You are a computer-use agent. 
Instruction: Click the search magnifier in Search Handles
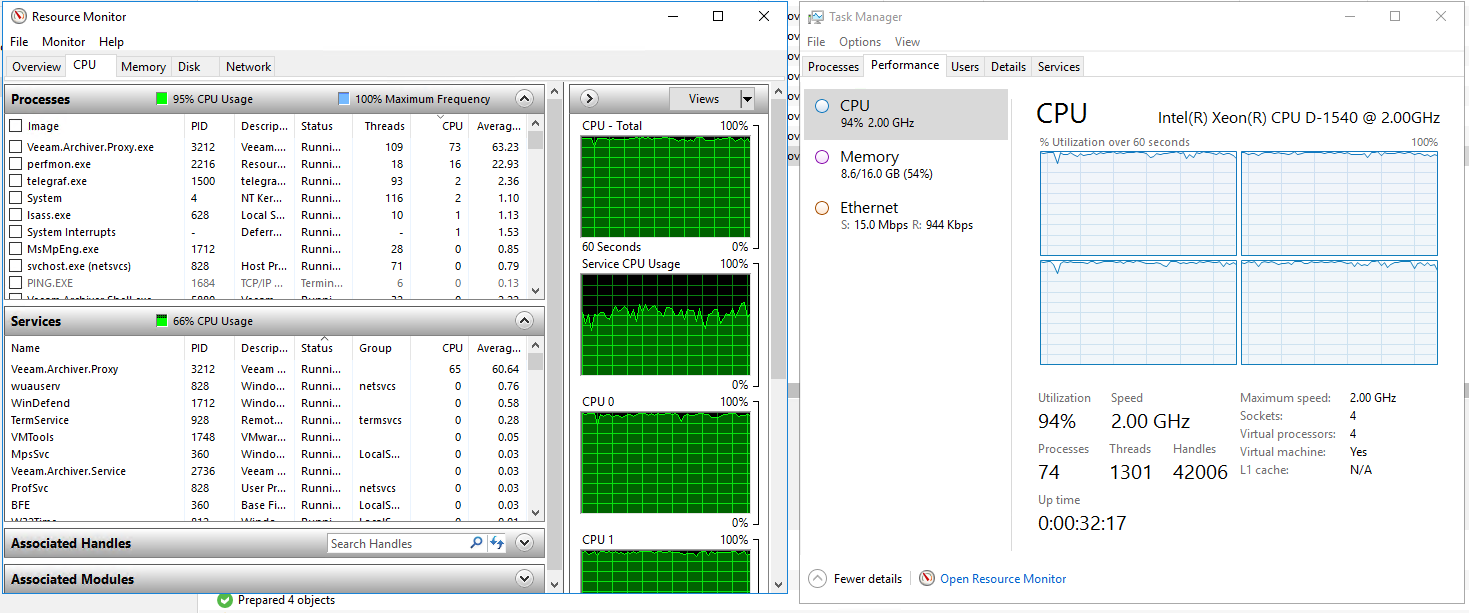pos(476,543)
